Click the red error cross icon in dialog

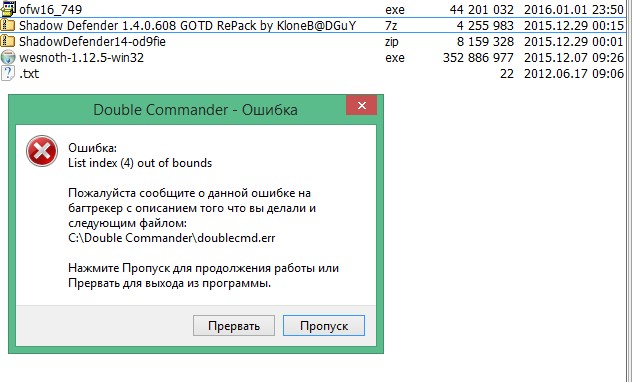click(x=42, y=151)
